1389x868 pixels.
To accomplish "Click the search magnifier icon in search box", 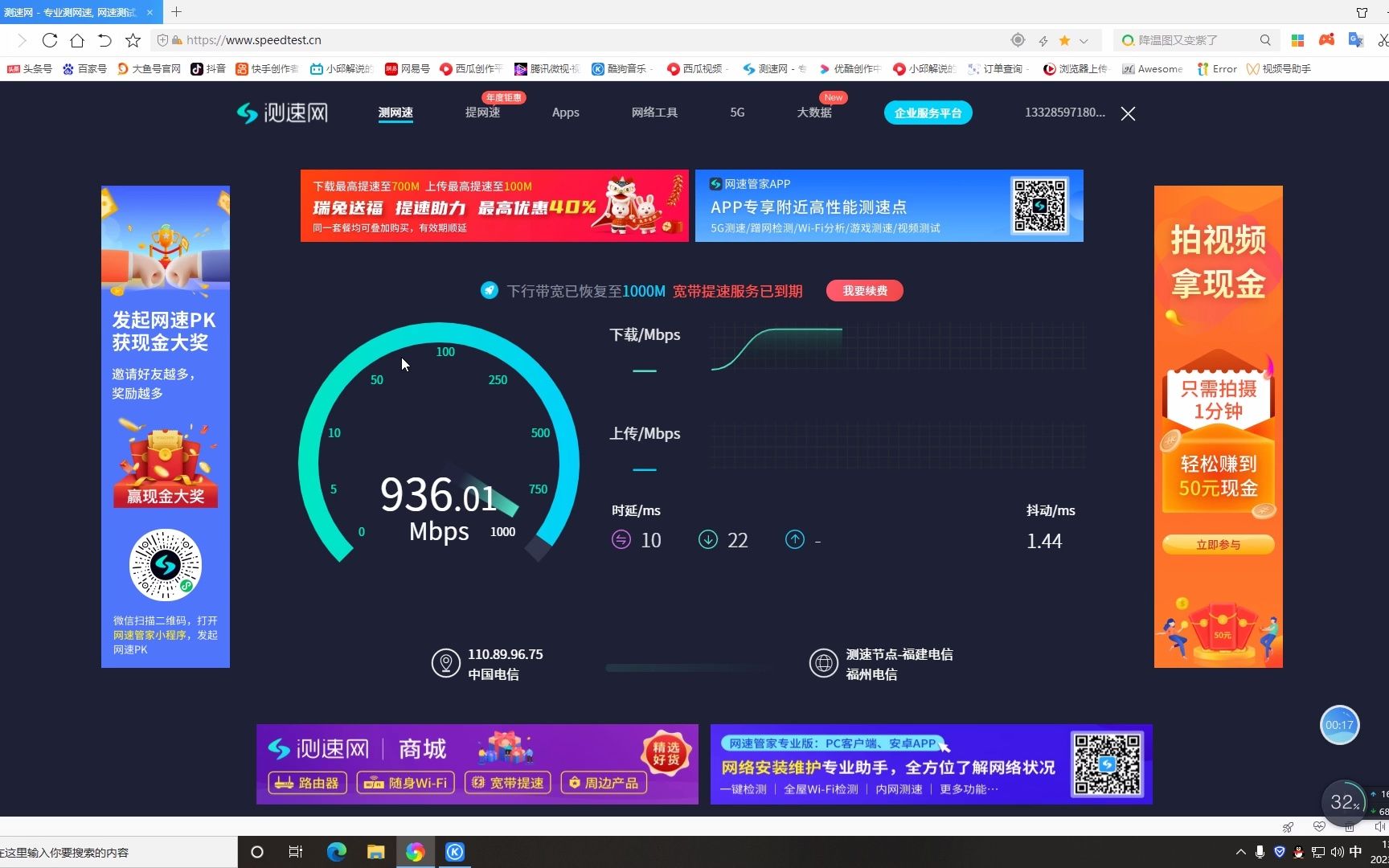I will (1265, 40).
